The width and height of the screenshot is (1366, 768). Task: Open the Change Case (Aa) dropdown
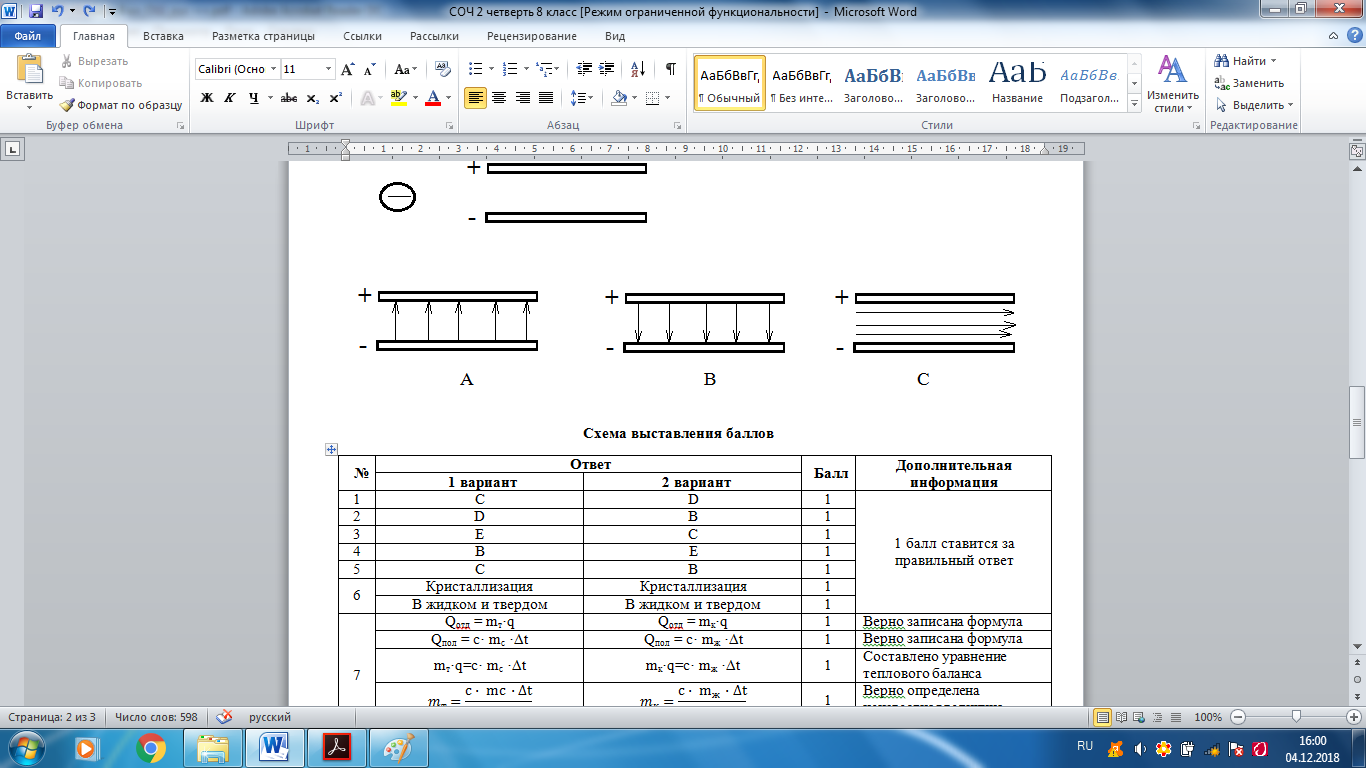pyautogui.click(x=405, y=69)
